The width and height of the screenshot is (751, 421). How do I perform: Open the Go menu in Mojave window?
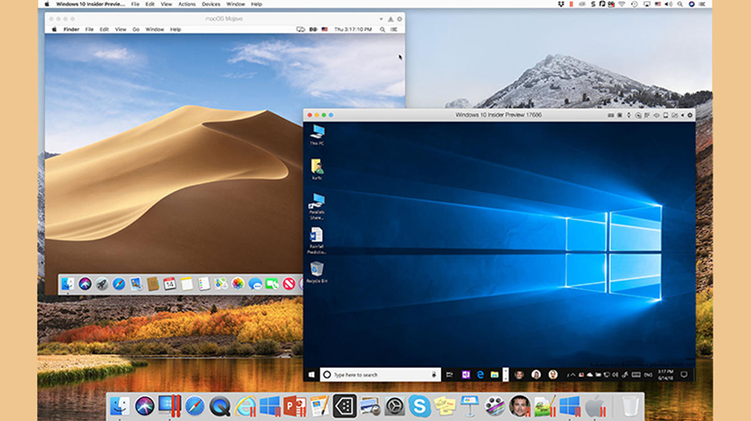(x=136, y=29)
